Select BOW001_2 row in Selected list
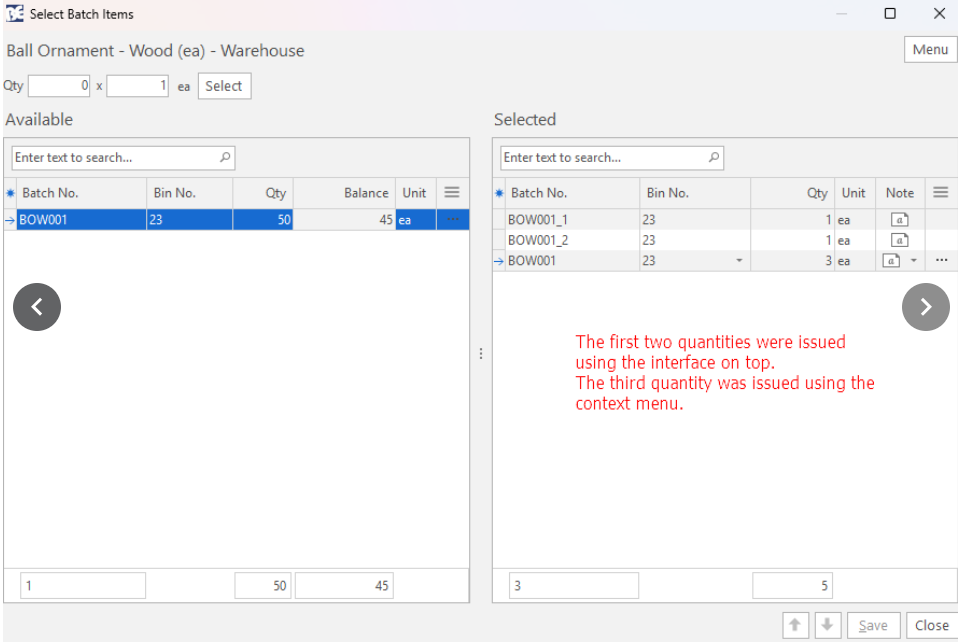Viewport: 958px width, 642px height. 725,240
